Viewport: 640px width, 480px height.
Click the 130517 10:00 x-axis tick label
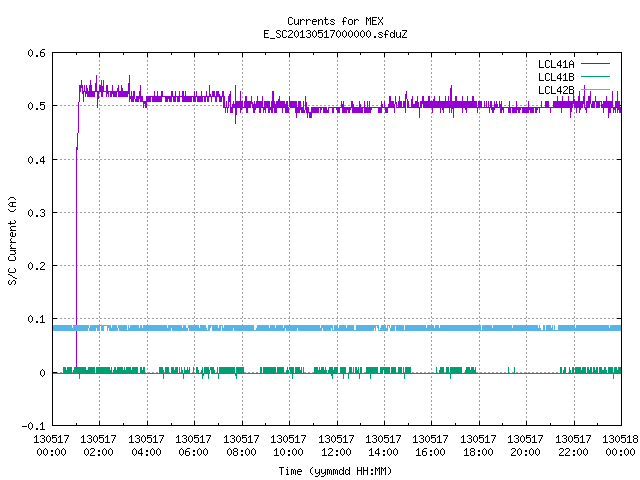coord(288,446)
